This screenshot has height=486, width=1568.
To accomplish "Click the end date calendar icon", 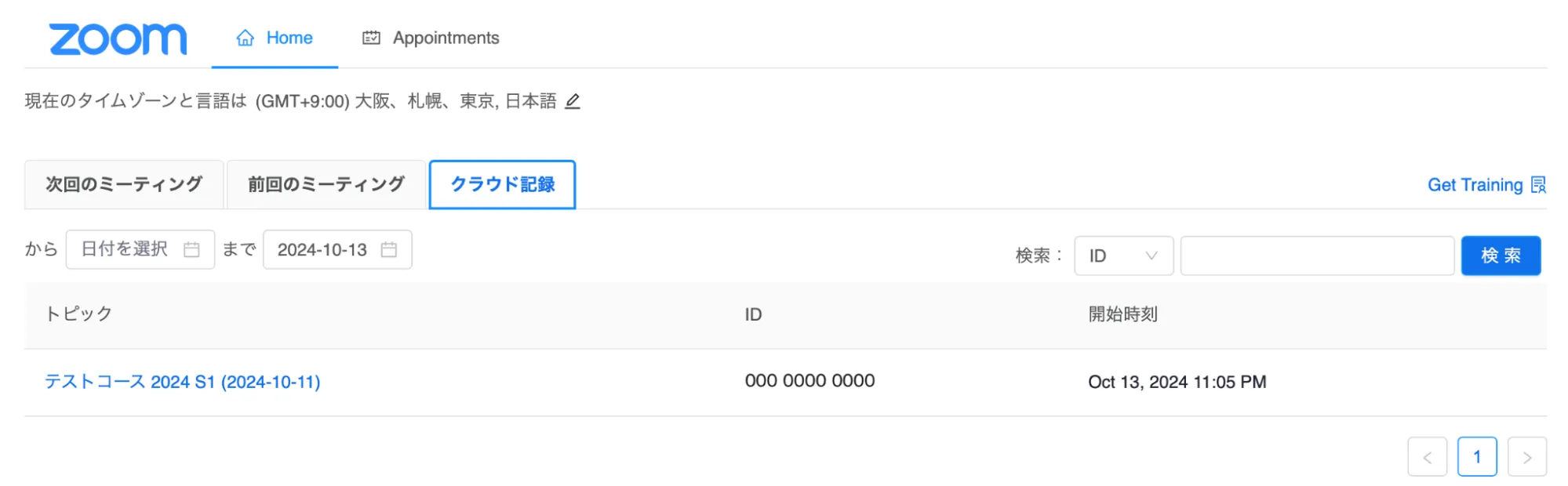I will (389, 249).
